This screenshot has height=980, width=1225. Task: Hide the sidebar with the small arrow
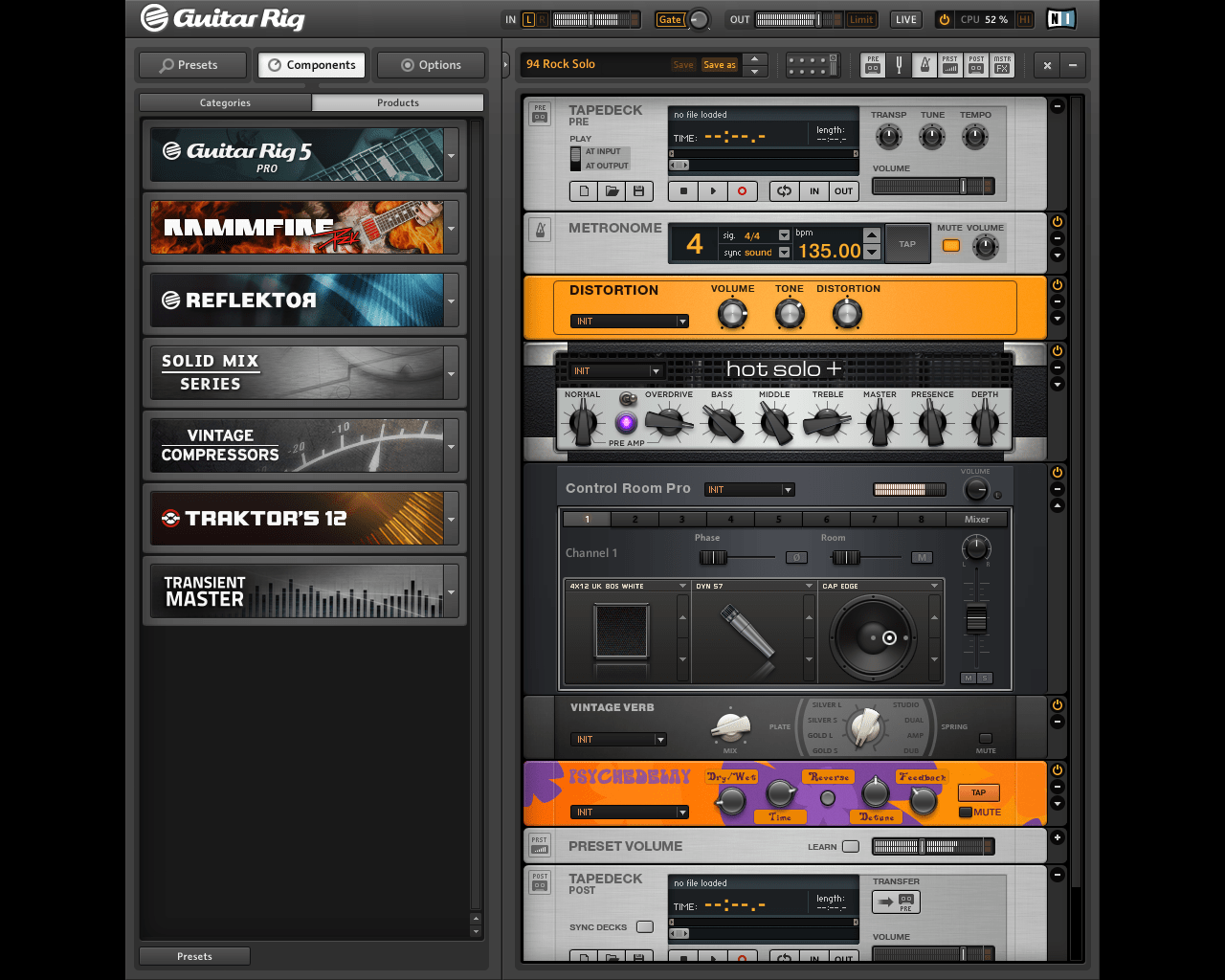click(x=506, y=65)
